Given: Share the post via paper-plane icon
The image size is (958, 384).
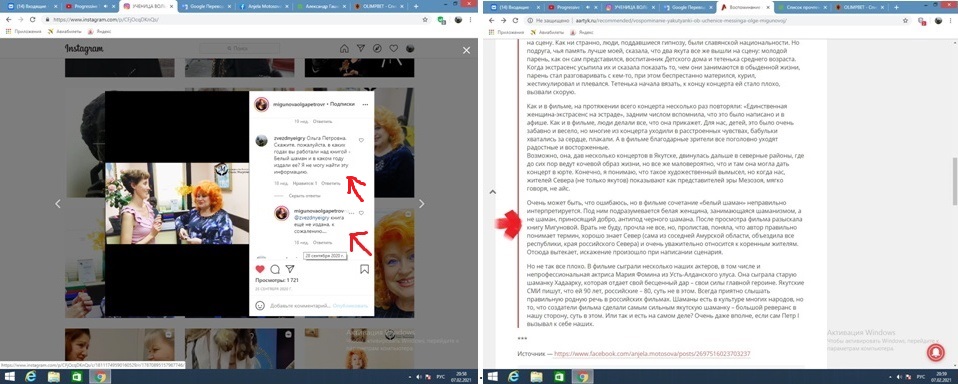Looking at the screenshot, I should [290, 269].
